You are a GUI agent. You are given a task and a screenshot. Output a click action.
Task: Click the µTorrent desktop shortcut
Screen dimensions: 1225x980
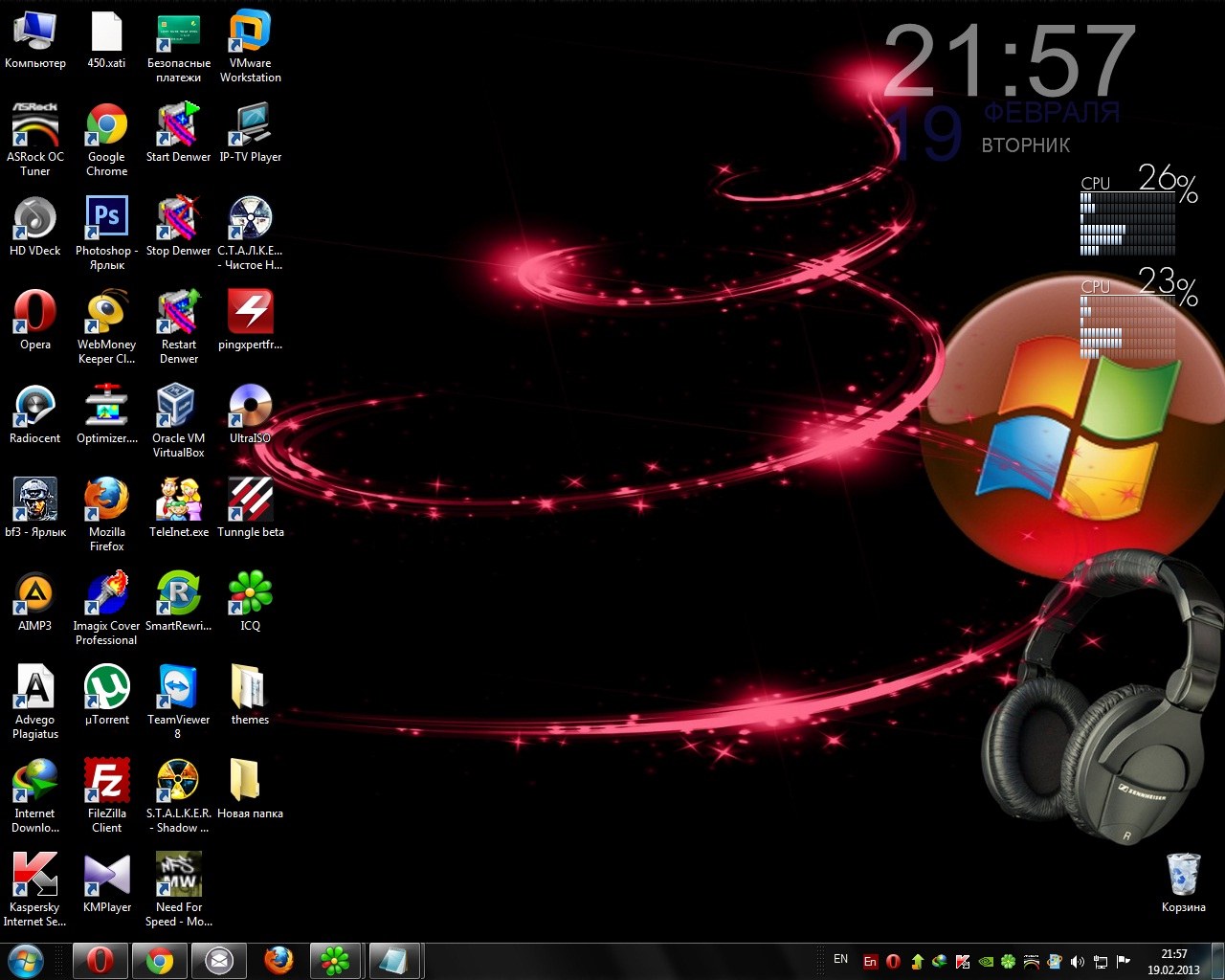point(106,688)
